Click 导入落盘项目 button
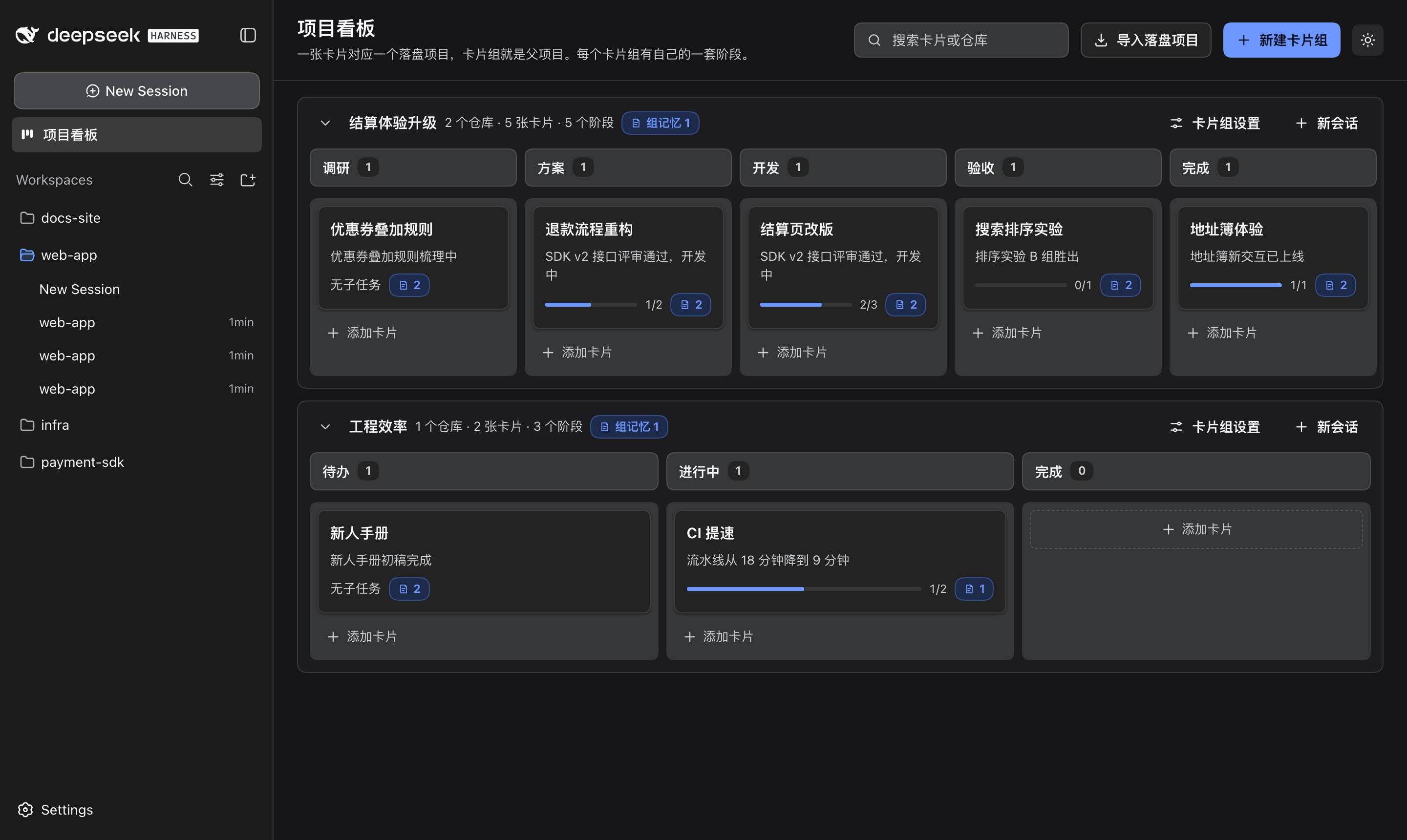 click(x=1146, y=40)
